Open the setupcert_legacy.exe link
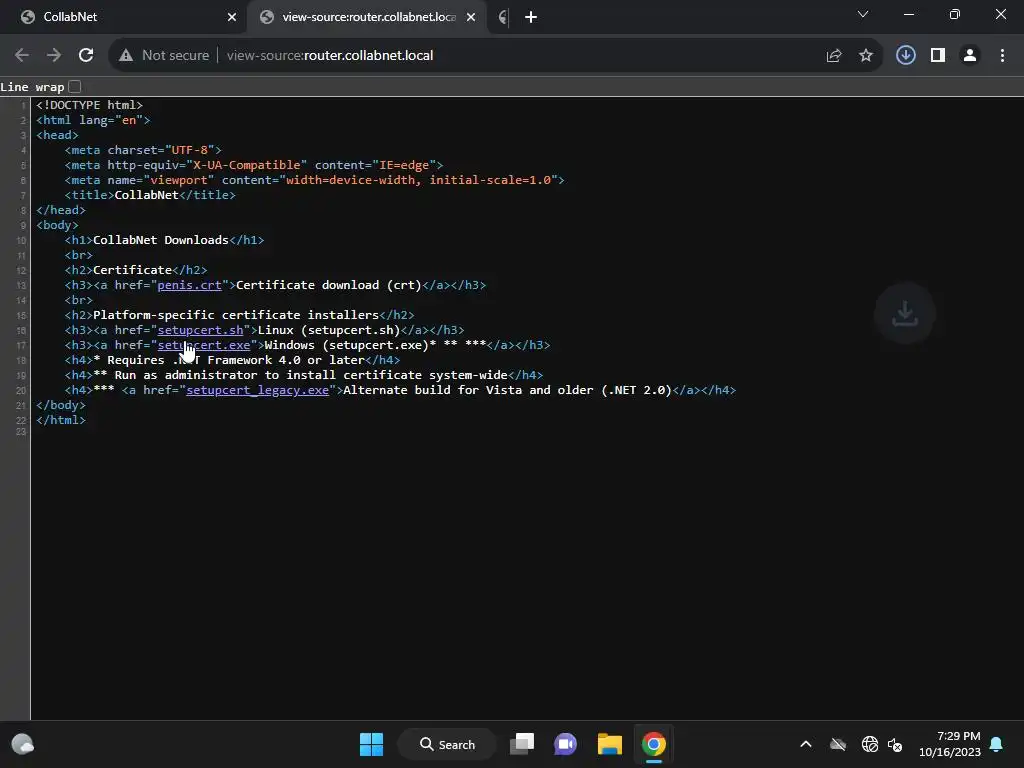Screen dimensions: 1024x768 coord(257,390)
